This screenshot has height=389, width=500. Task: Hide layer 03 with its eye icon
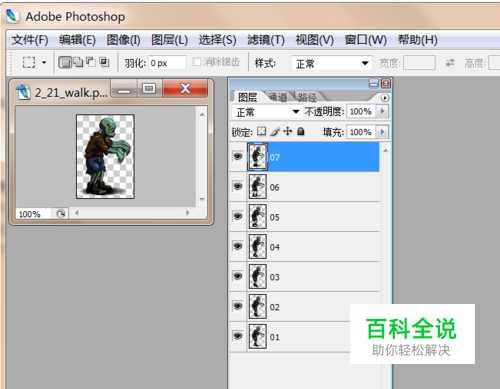238,276
